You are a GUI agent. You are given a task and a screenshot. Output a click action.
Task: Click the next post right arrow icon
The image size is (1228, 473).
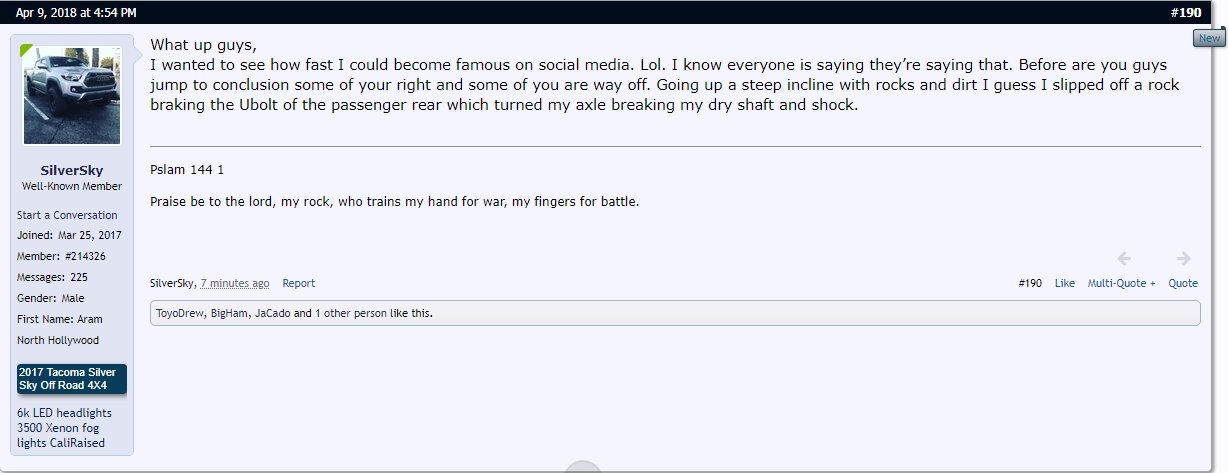pyautogui.click(x=1184, y=258)
